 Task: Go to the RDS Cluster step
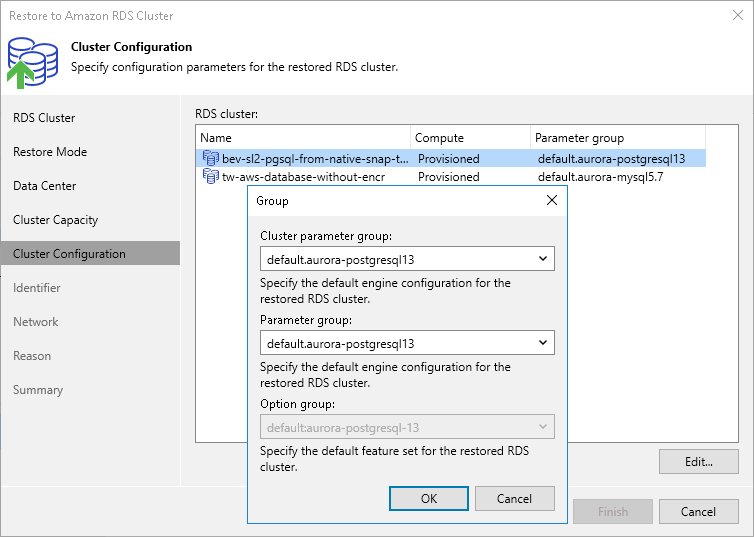(x=44, y=118)
